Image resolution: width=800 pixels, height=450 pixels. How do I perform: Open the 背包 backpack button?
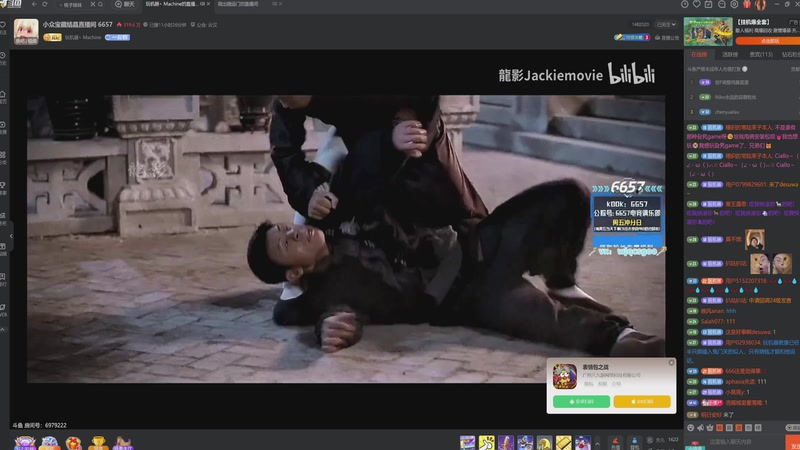click(x=634, y=443)
